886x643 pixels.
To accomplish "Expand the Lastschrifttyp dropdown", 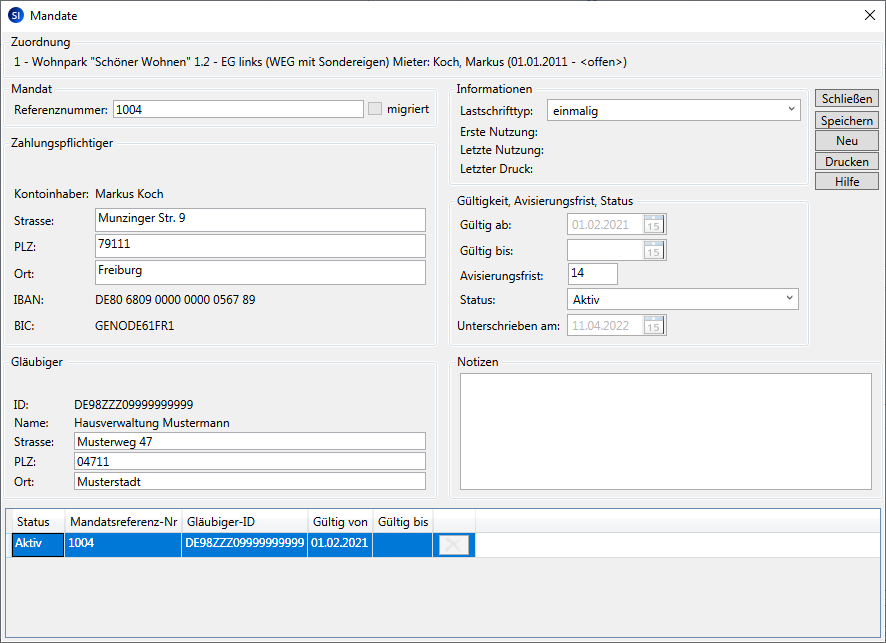I will pyautogui.click(x=791, y=110).
